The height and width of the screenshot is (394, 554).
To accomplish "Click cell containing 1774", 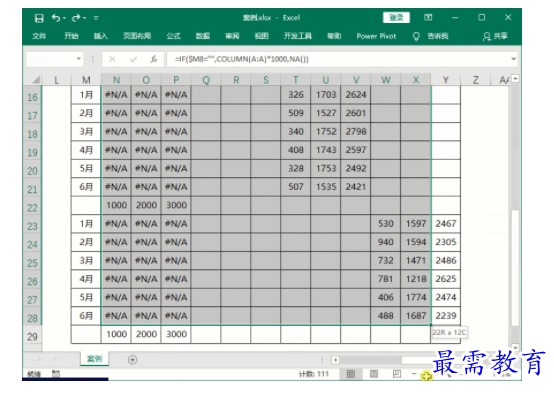I will tap(416, 297).
